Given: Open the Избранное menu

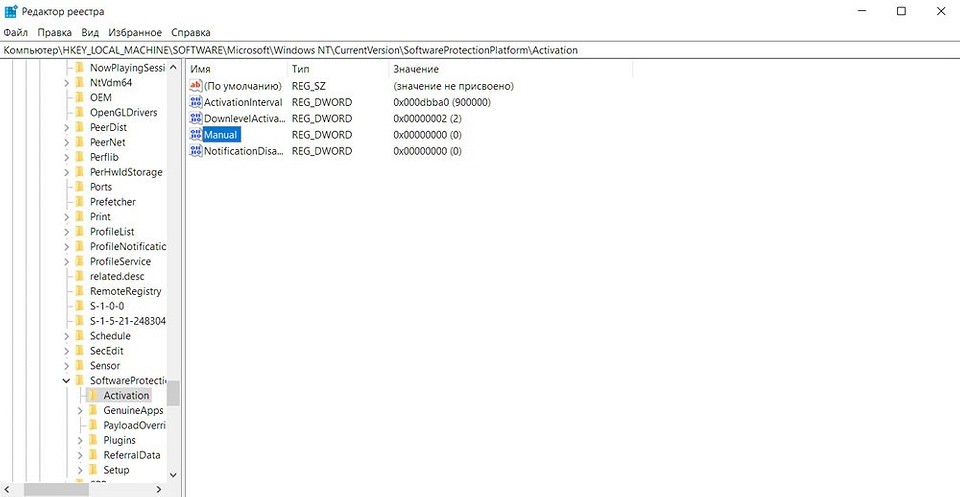Looking at the screenshot, I should point(135,32).
